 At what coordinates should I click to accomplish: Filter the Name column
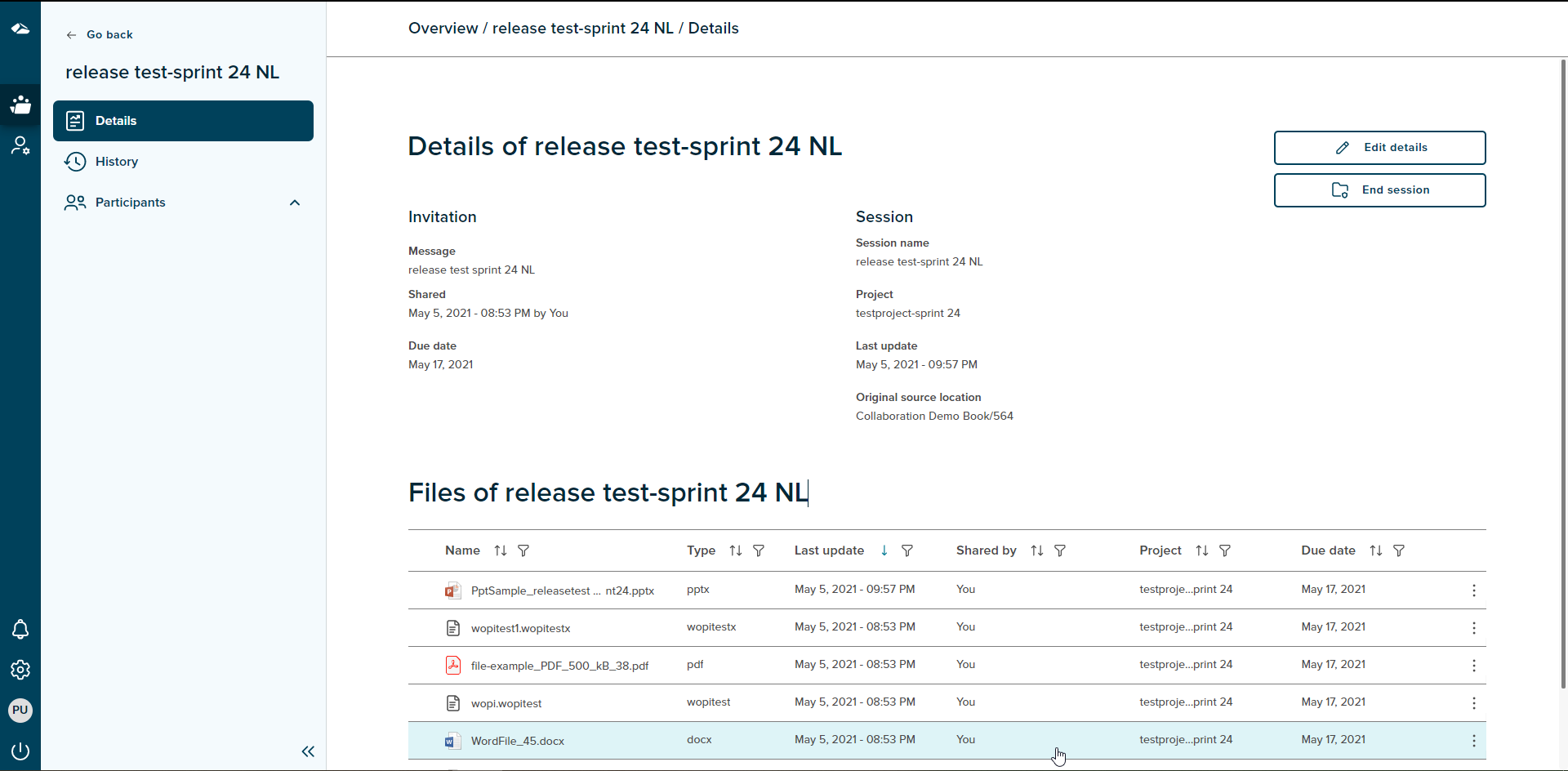(x=523, y=550)
